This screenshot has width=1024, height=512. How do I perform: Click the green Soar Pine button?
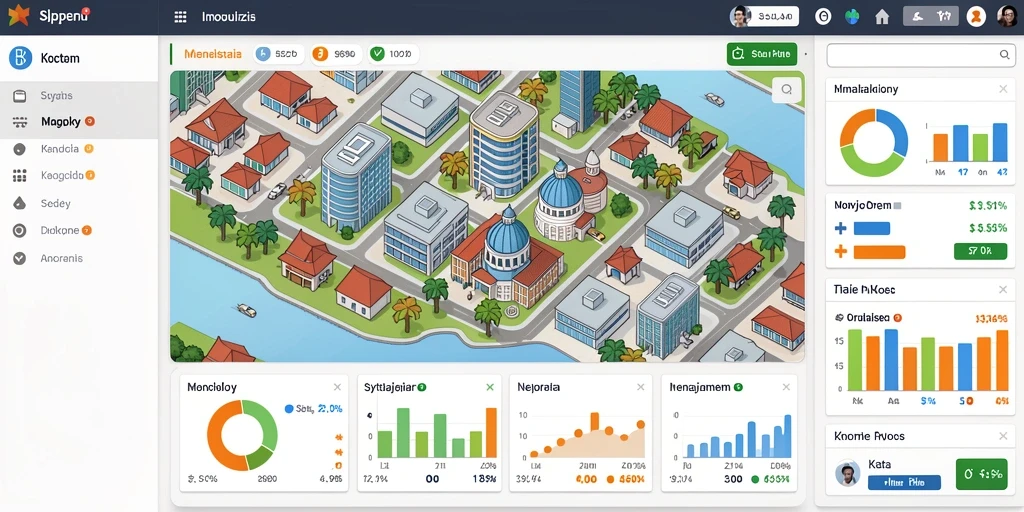761,54
